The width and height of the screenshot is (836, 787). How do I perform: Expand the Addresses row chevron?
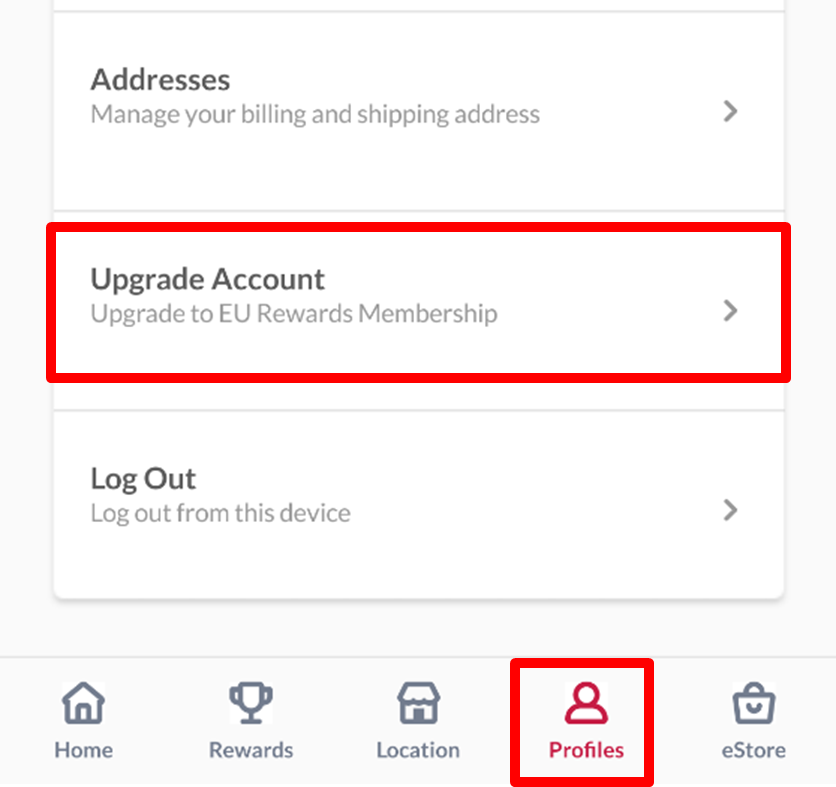coord(731,111)
